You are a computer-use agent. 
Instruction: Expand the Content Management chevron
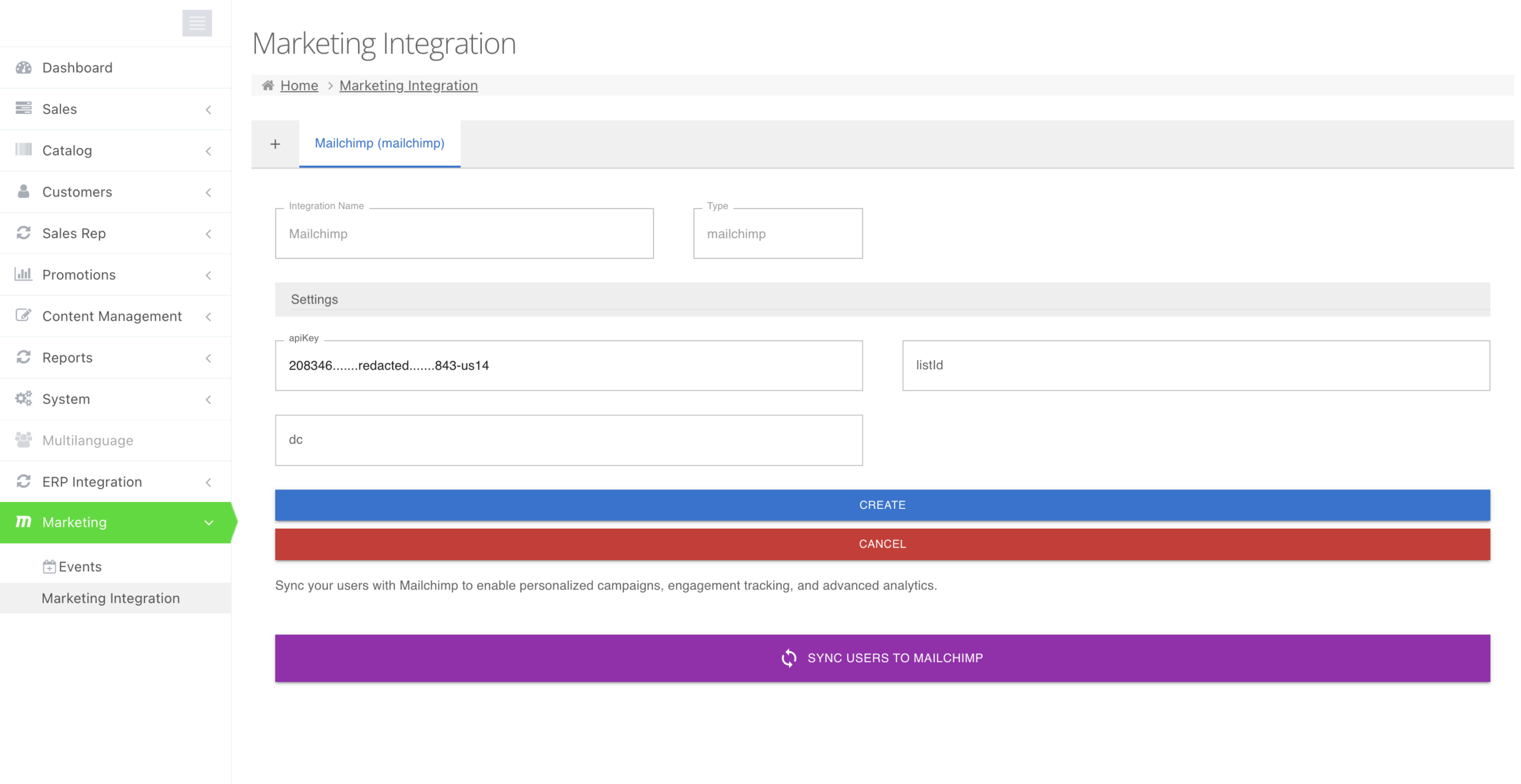[x=209, y=317]
